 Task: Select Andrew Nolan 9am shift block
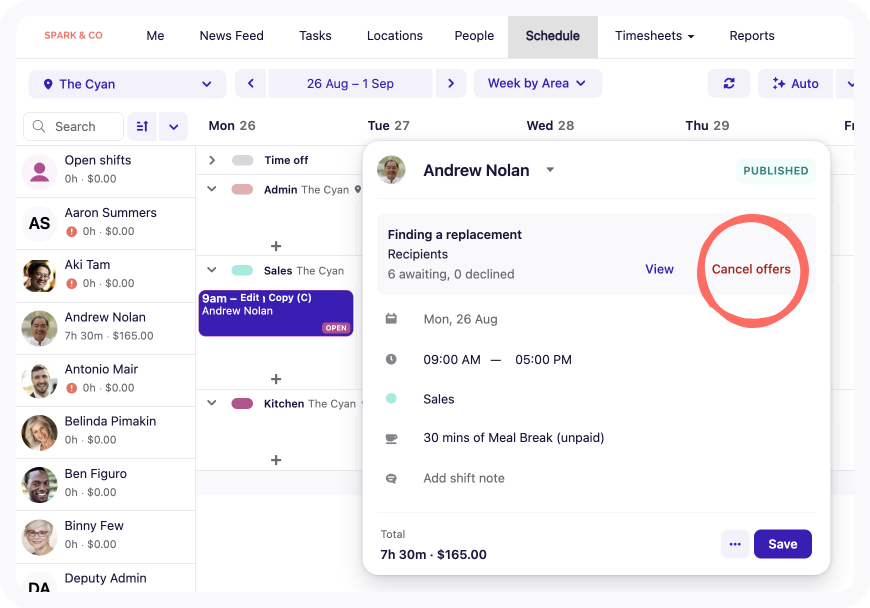click(x=276, y=313)
